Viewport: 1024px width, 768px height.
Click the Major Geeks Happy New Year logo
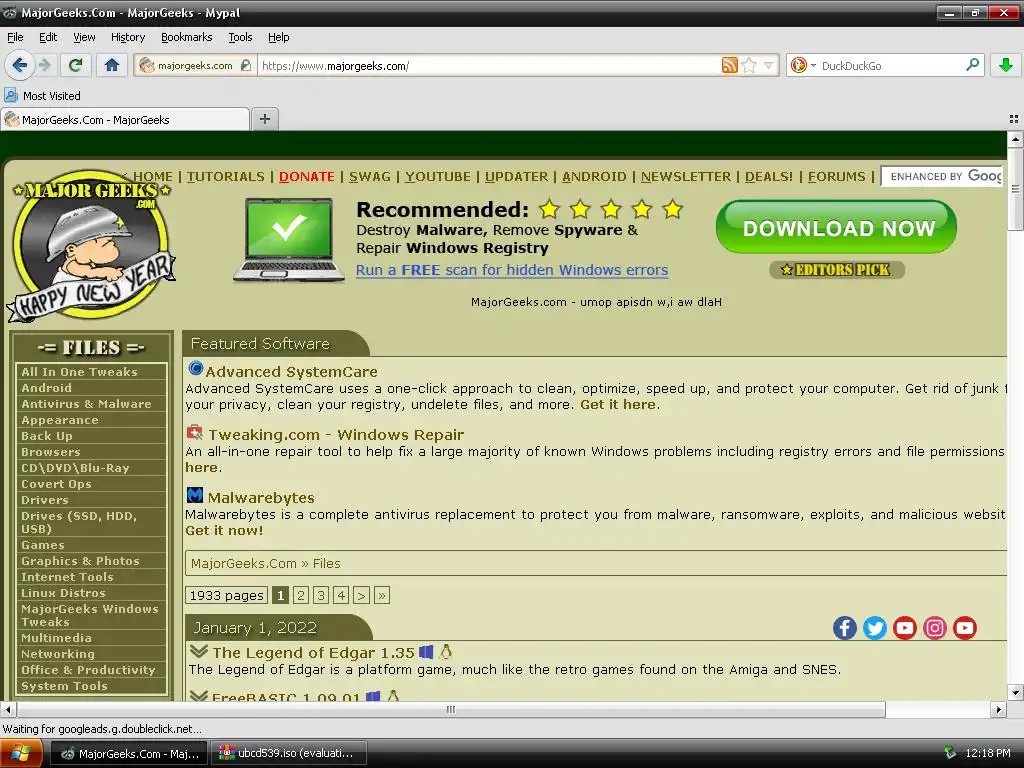[91, 246]
